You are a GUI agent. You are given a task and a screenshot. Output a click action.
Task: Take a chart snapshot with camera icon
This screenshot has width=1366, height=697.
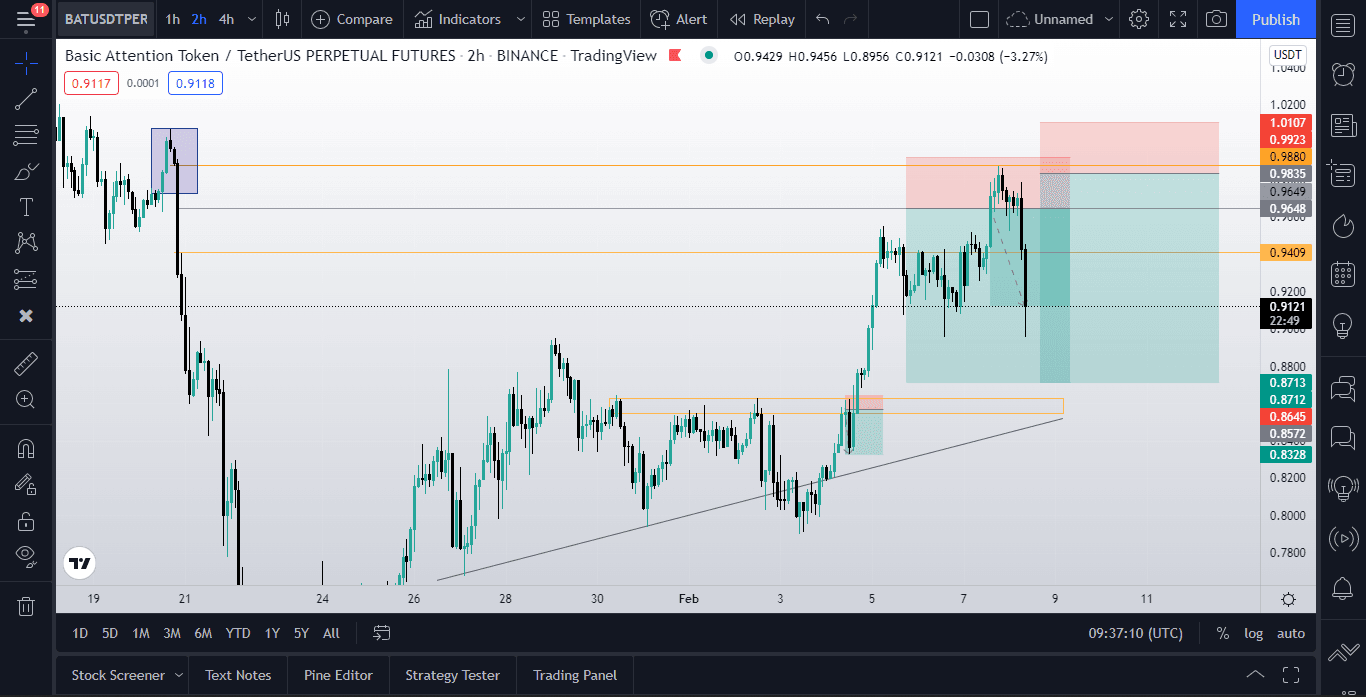click(1216, 19)
